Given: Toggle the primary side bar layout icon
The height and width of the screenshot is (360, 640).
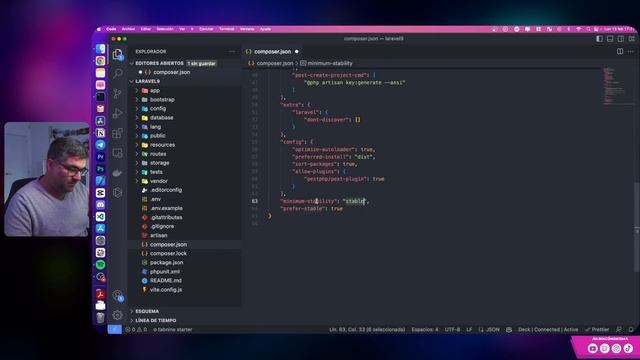Looking at the screenshot, I should coord(599,39).
